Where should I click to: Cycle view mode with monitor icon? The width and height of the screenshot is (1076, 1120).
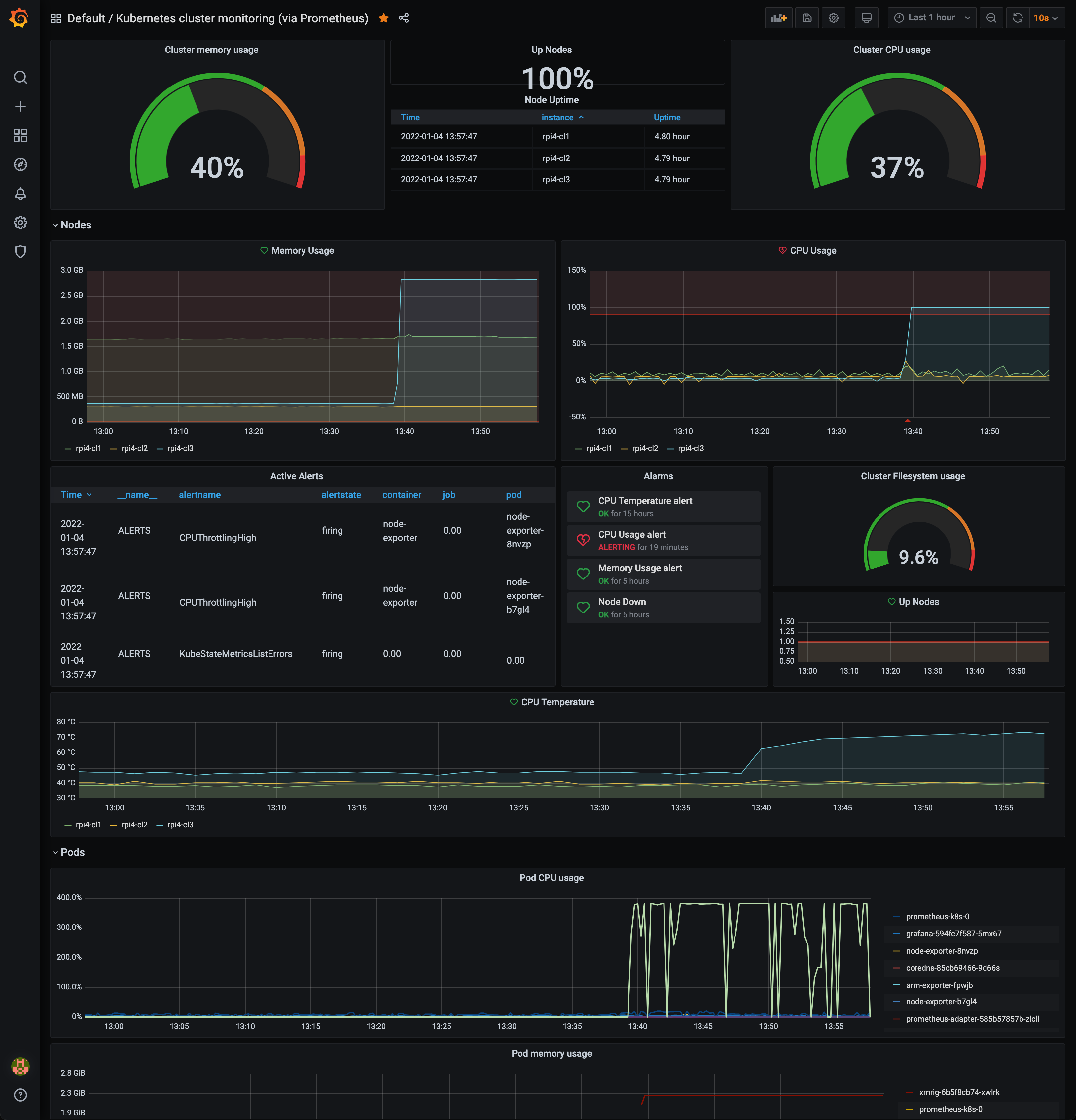coord(866,18)
